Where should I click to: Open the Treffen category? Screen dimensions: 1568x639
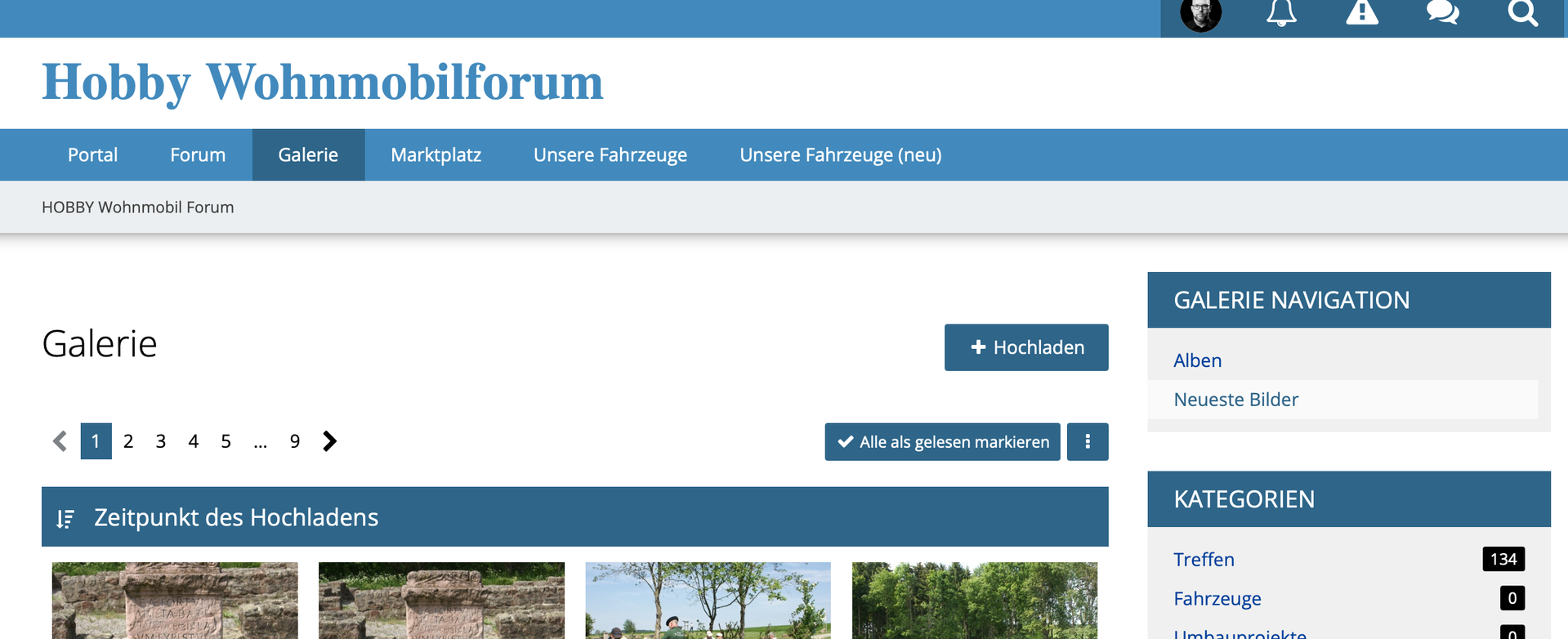click(1204, 560)
